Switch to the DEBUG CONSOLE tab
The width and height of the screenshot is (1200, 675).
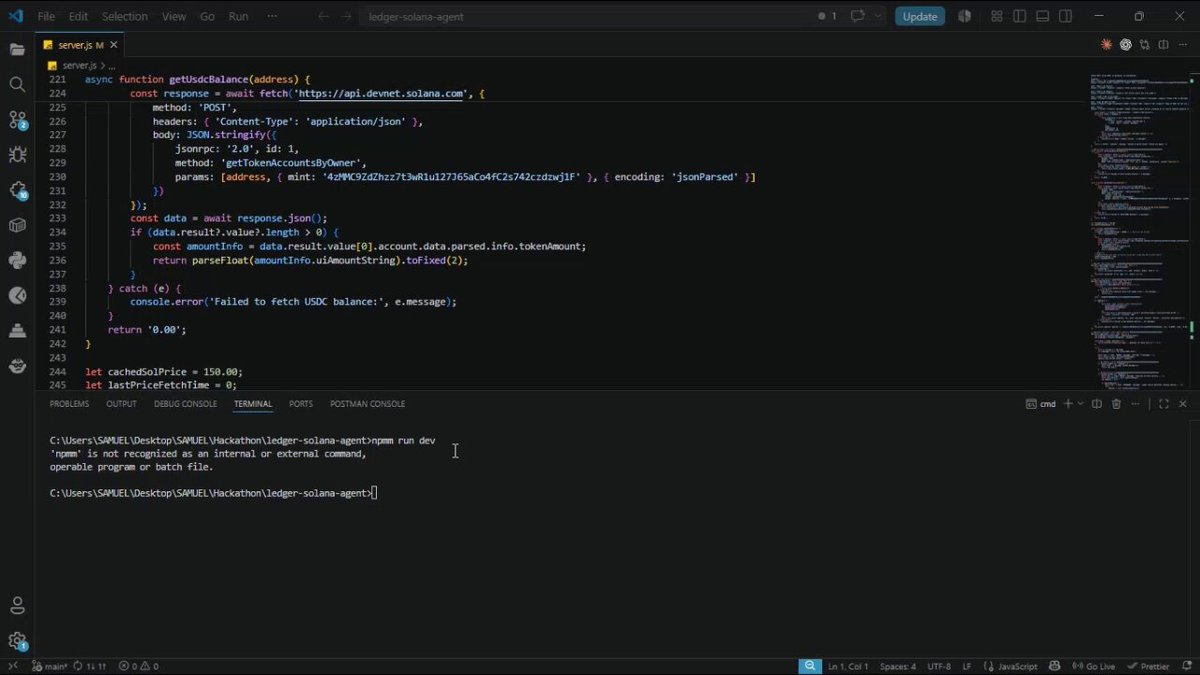point(185,404)
